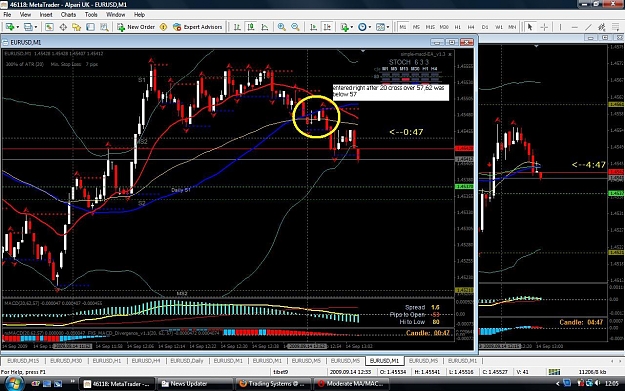This screenshot has height=391, width=625.
Task: Switch to candlestick chart display
Action: (251, 27)
